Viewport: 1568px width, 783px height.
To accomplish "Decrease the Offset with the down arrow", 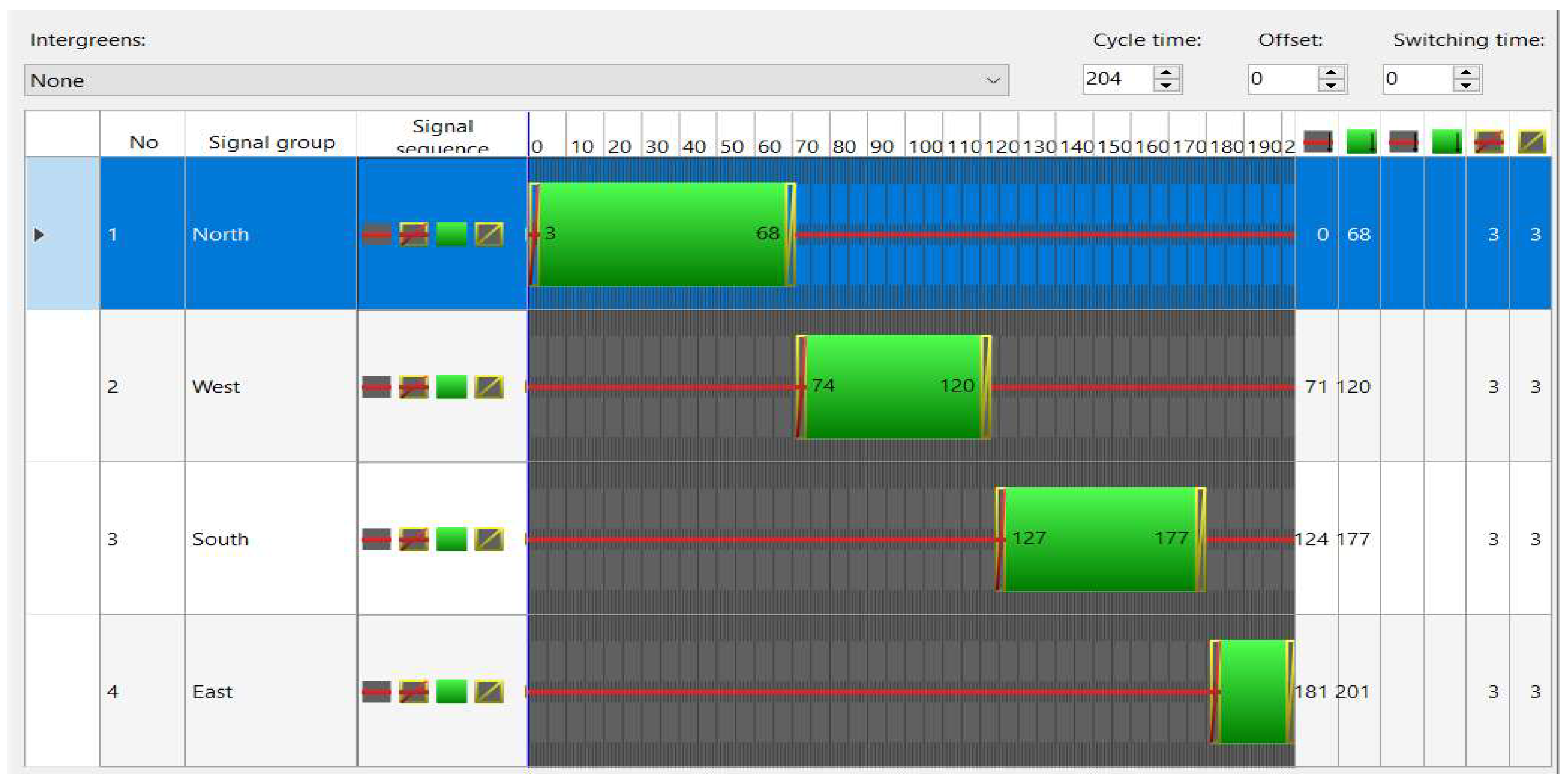I will (1331, 86).
